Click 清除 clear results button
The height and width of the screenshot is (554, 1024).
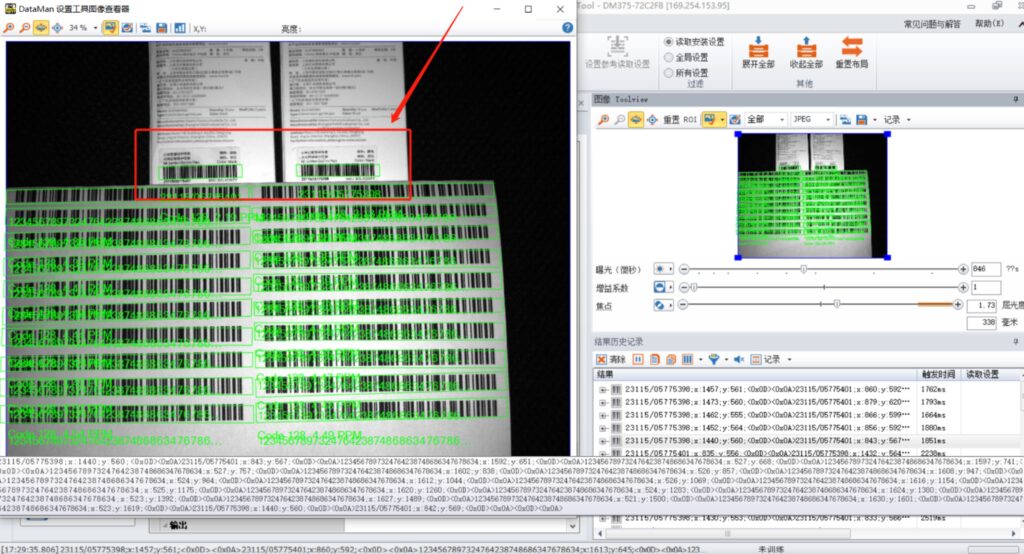[x=611, y=359]
